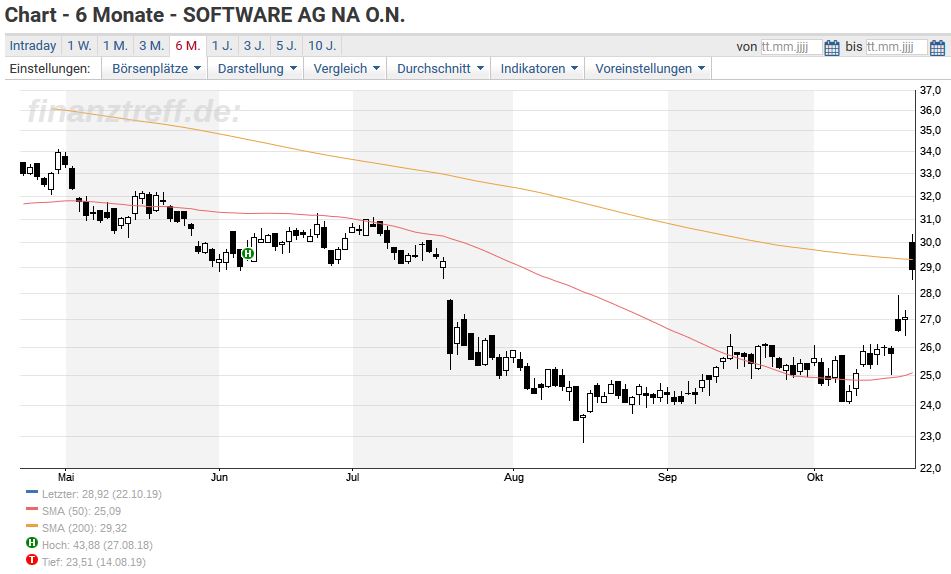
Task: Click the red SMA (50) legend swatch
Action: point(32,509)
